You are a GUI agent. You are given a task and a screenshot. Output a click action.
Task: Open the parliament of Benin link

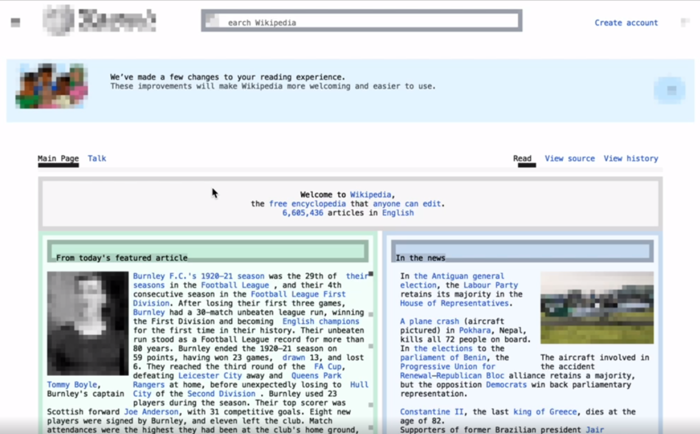(x=443, y=358)
